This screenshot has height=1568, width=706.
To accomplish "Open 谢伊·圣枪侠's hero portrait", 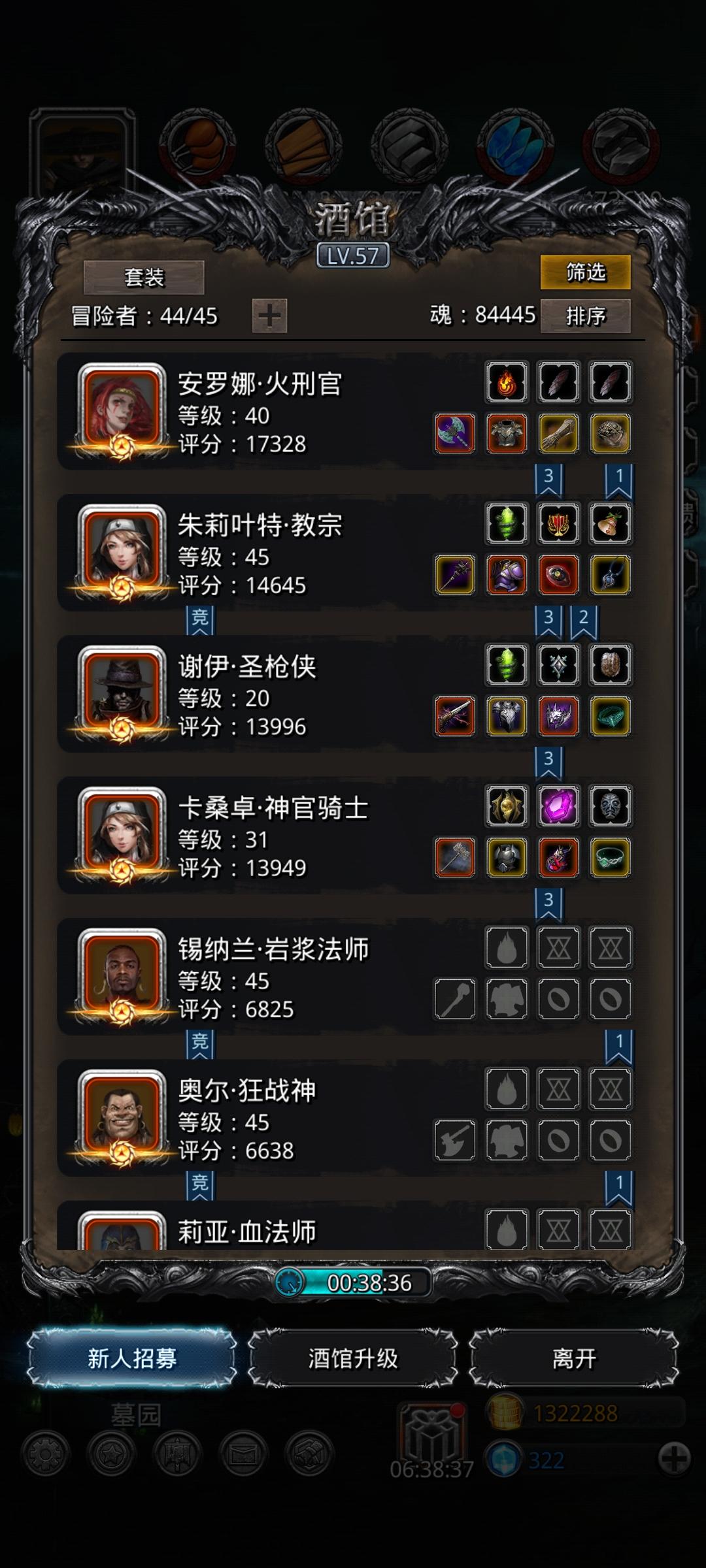I will (x=122, y=689).
